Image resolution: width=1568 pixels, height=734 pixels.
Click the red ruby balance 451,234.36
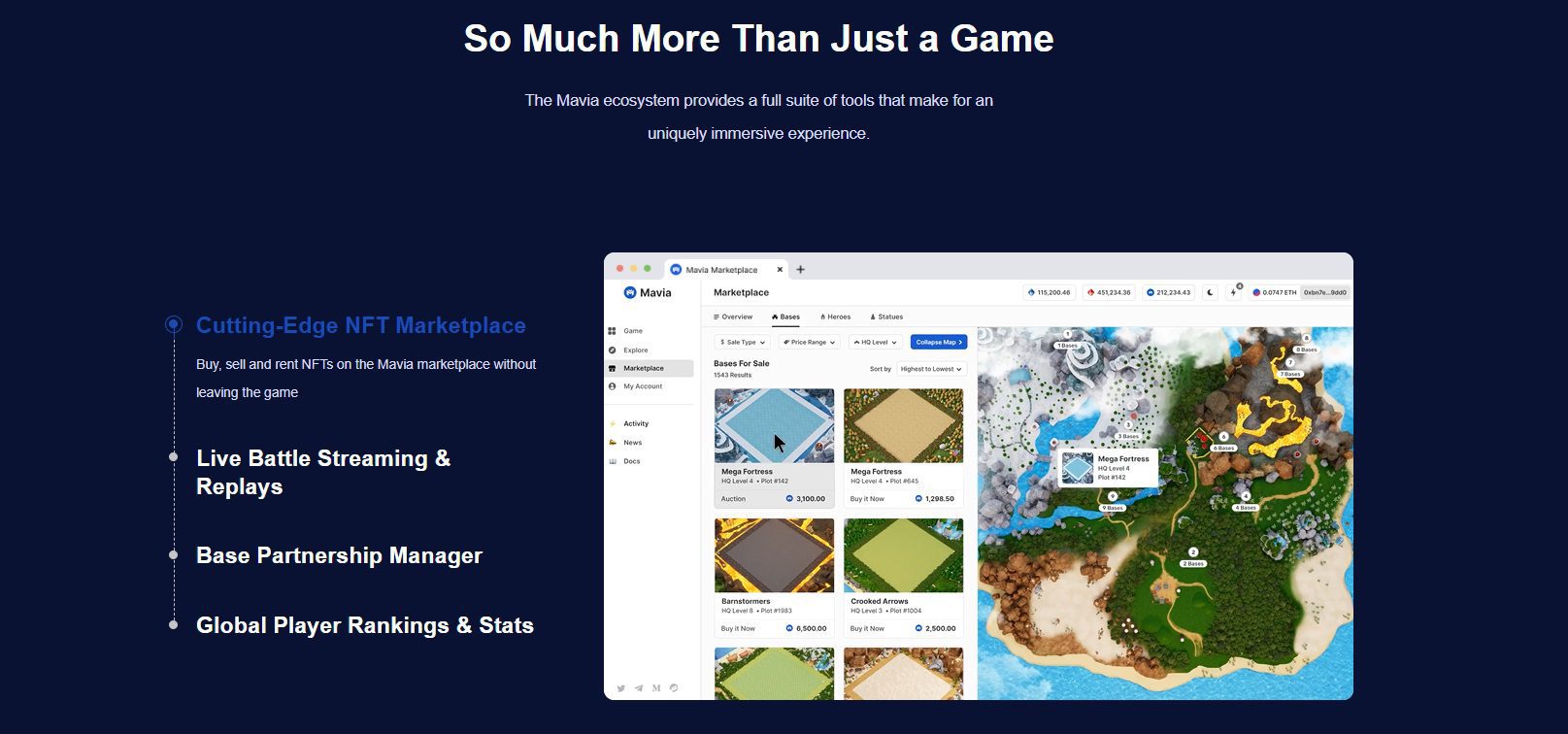tap(1109, 292)
